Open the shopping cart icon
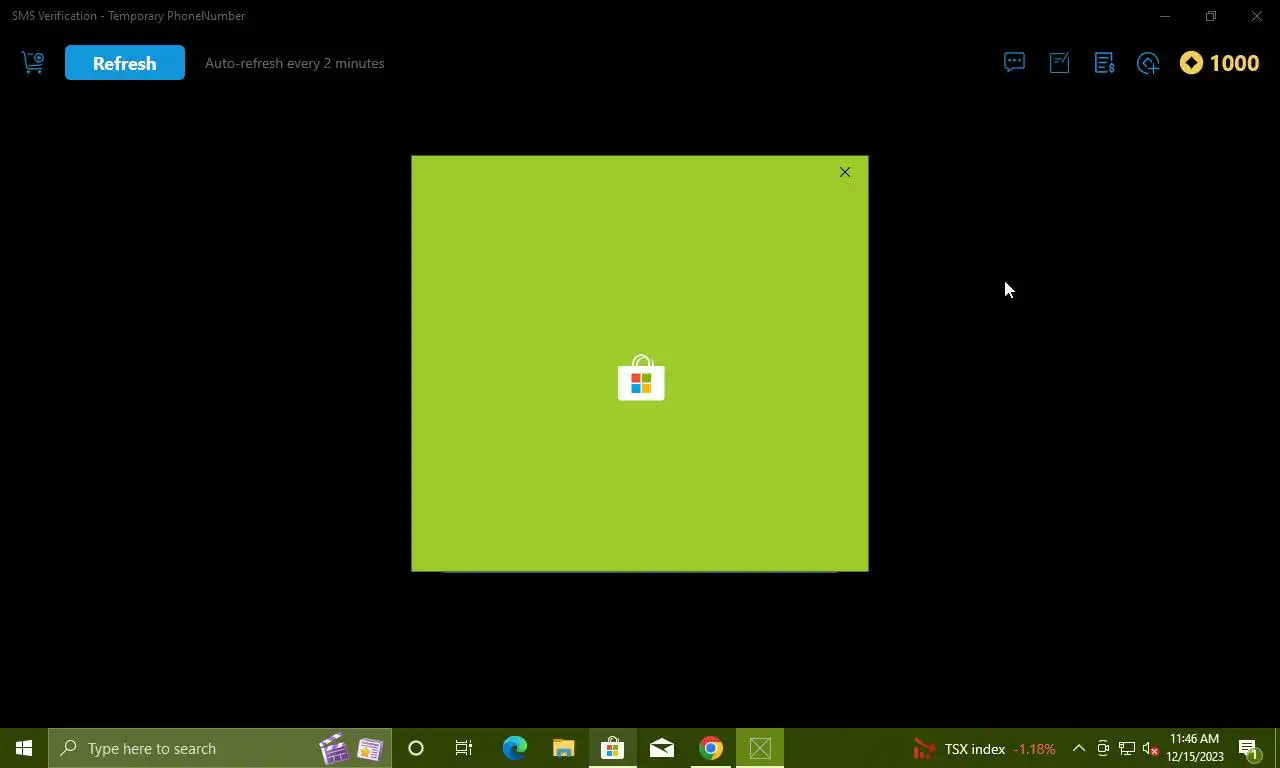Screen dimensions: 1280x768 [x=32, y=62]
